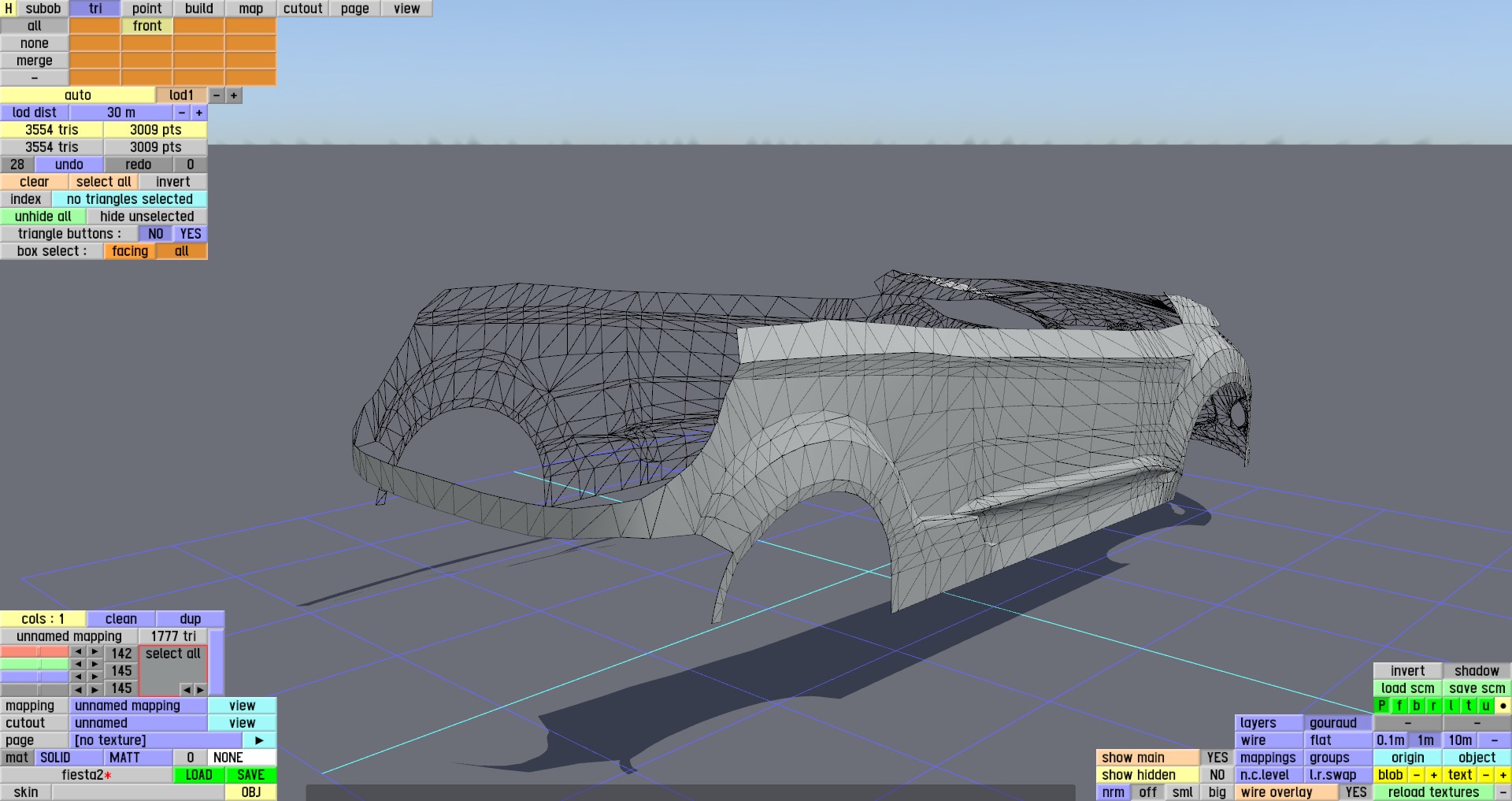Image resolution: width=1512 pixels, height=801 pixels.
Task: Click hide unselected button
Action: point(147,217)
